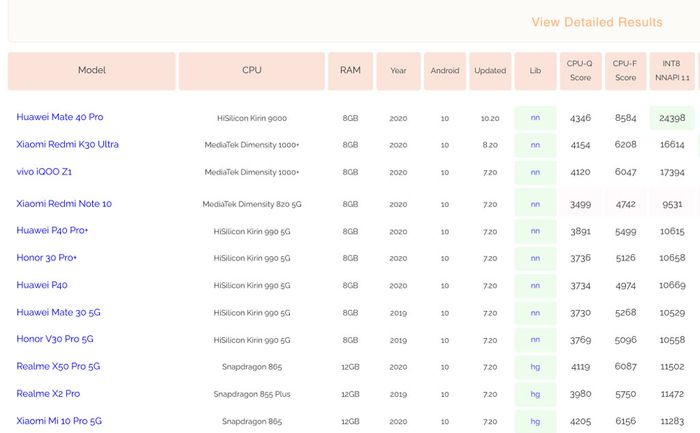Select INT8 score 10669
This screenshot has width=700, height=433.
(672, 285)
